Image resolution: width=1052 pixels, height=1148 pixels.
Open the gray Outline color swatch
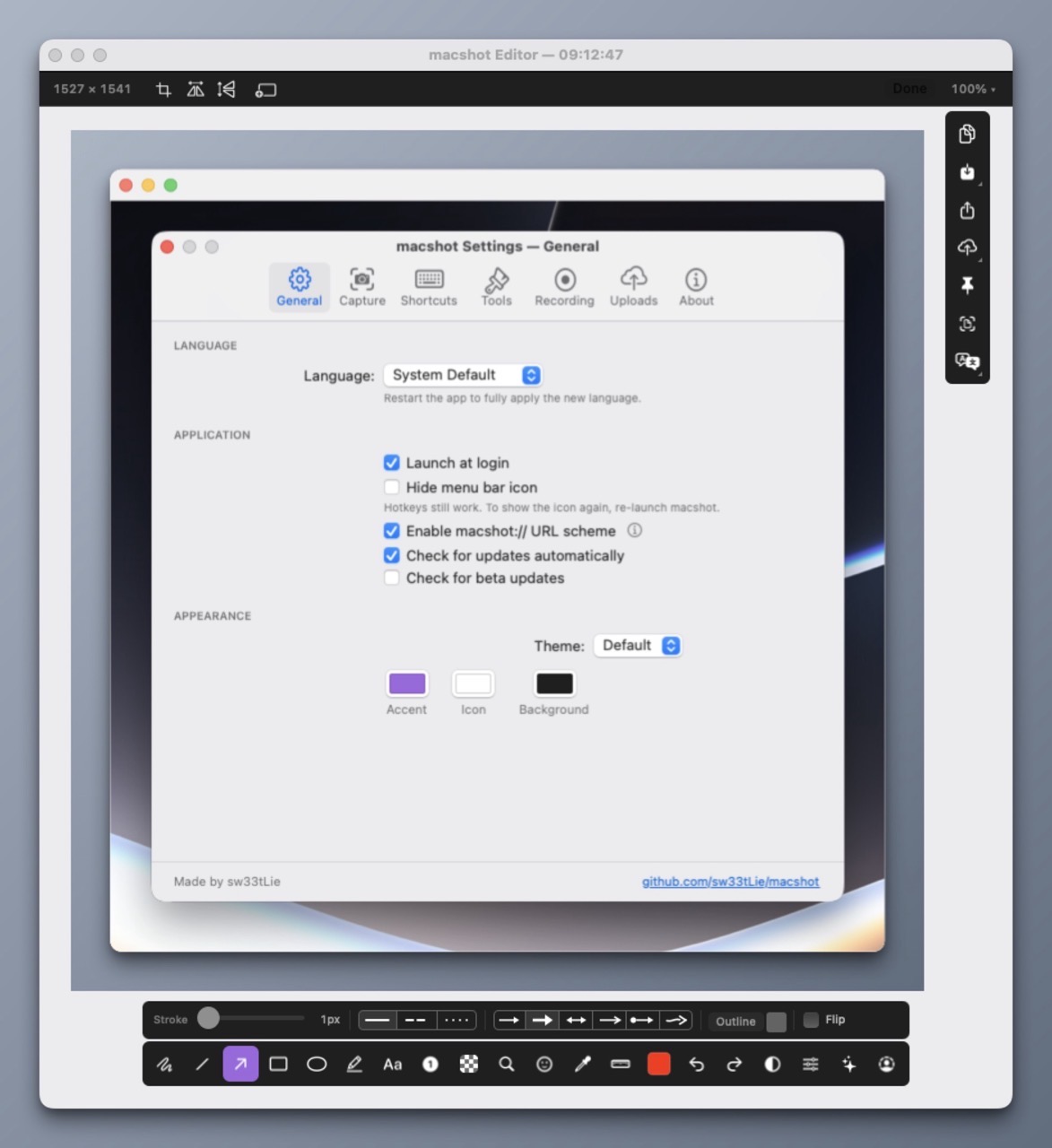(x=777, y=1022)
